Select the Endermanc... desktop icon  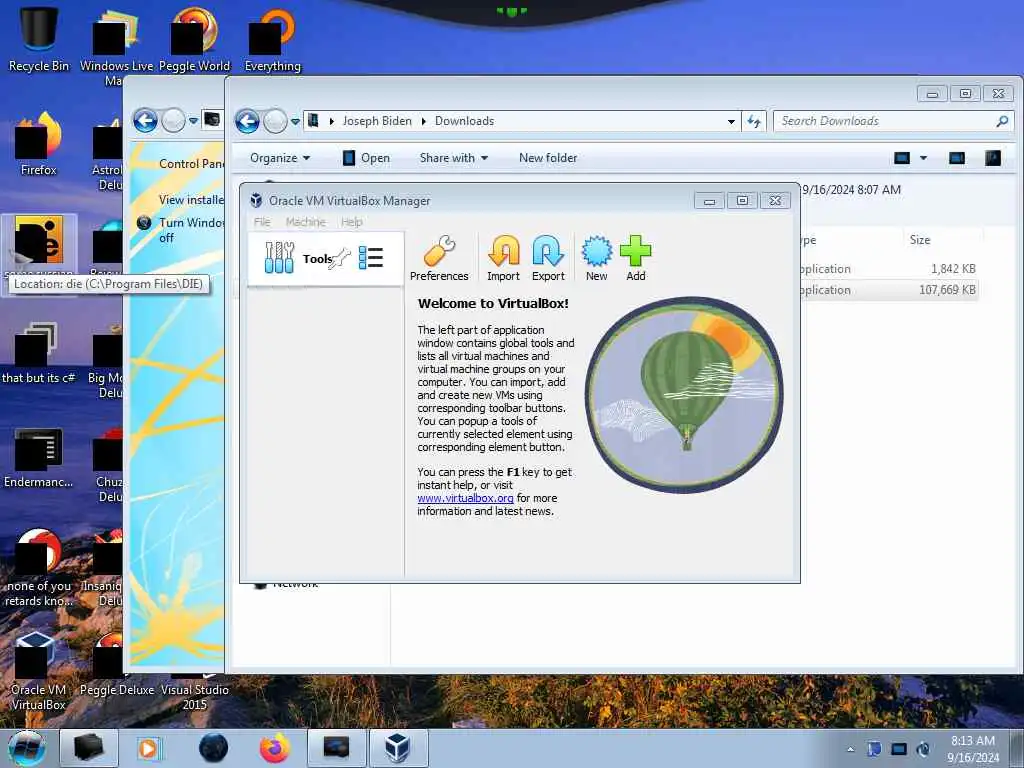[x=39, y=458]
